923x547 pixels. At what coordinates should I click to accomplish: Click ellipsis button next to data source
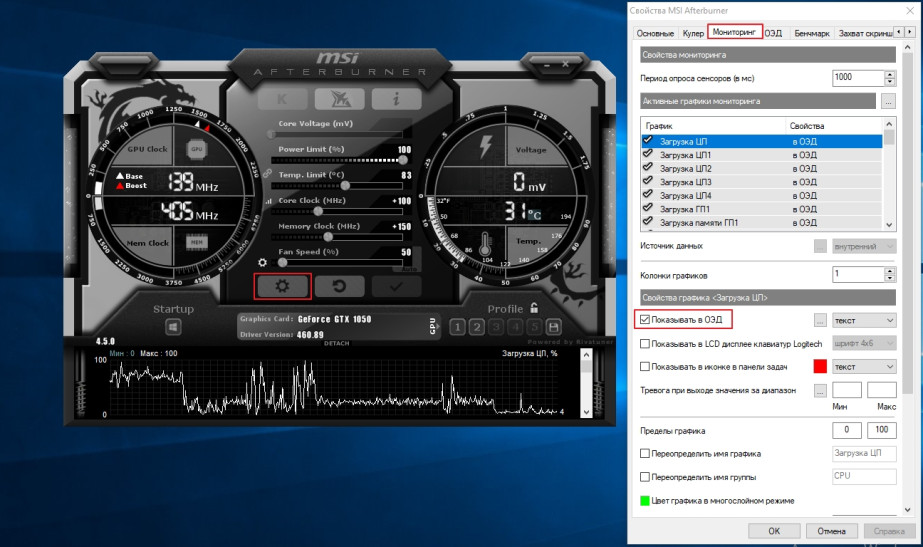(820, 246)
